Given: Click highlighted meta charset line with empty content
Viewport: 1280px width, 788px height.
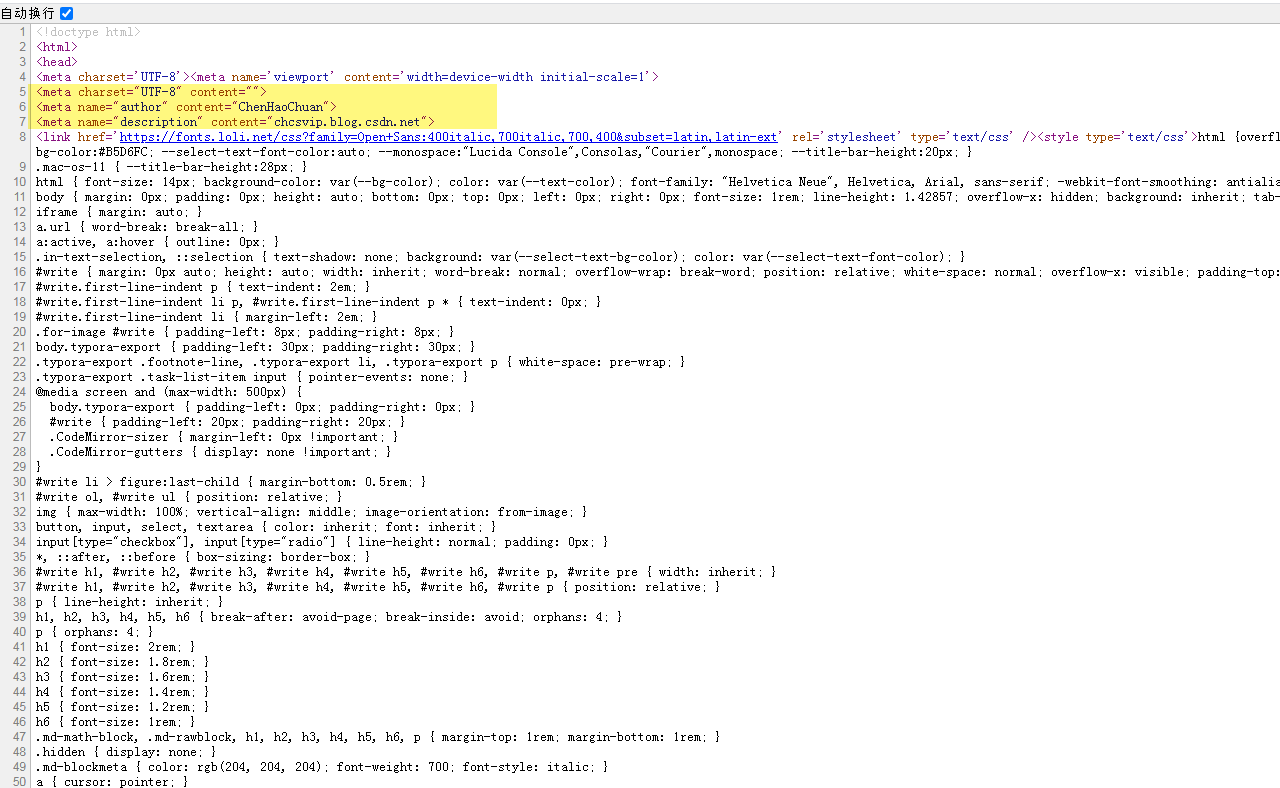Looking at the screenshot, I should point(151,92).
